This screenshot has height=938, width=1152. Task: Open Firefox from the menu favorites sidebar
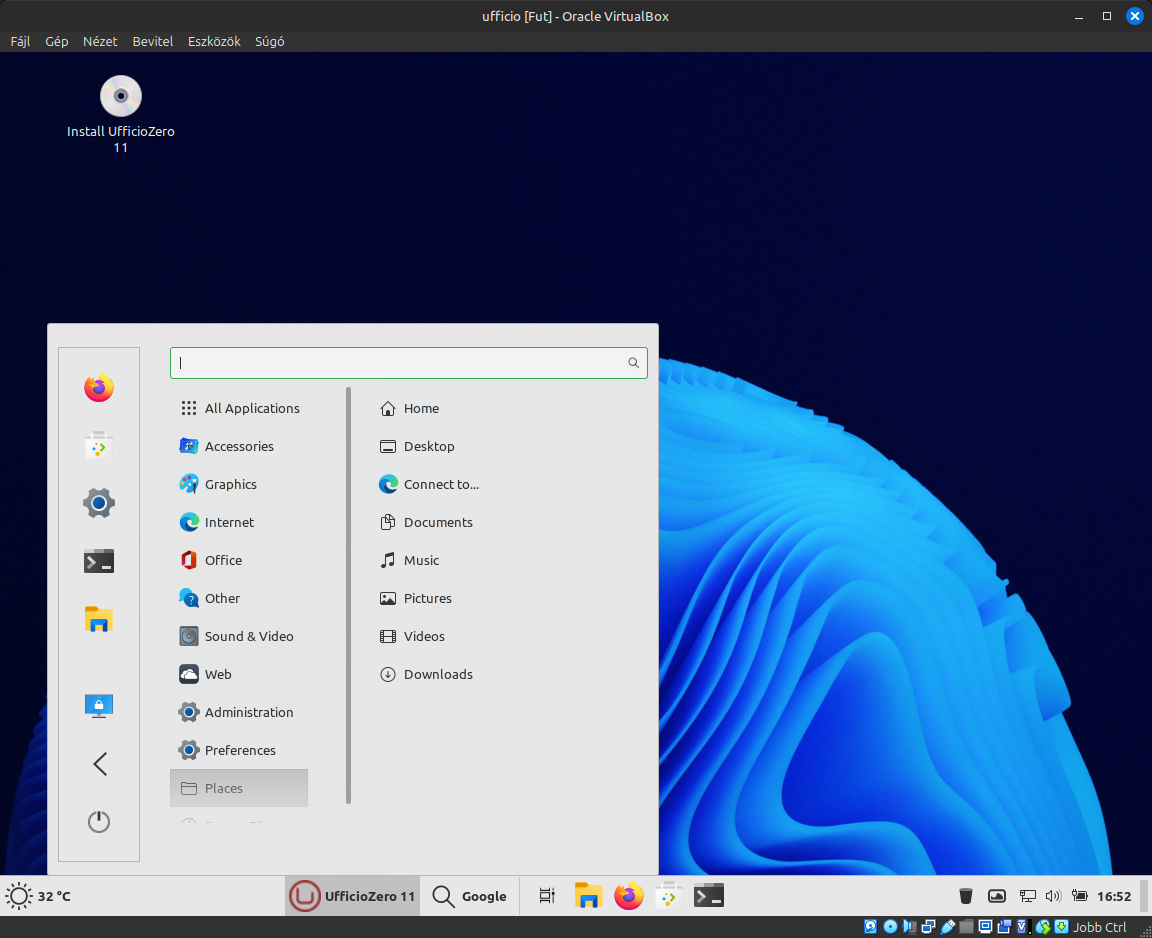tap(98, 387)
